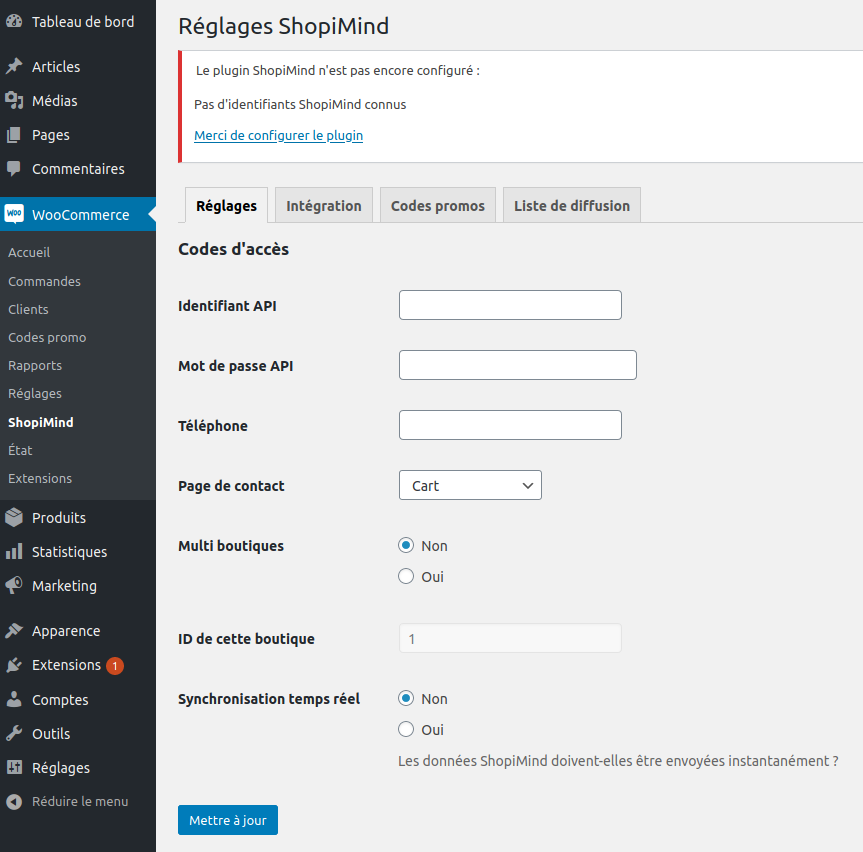The image size is (863, 852).
Task: Click the WooCommerce Woo logo icon
Action: [14, 214]
